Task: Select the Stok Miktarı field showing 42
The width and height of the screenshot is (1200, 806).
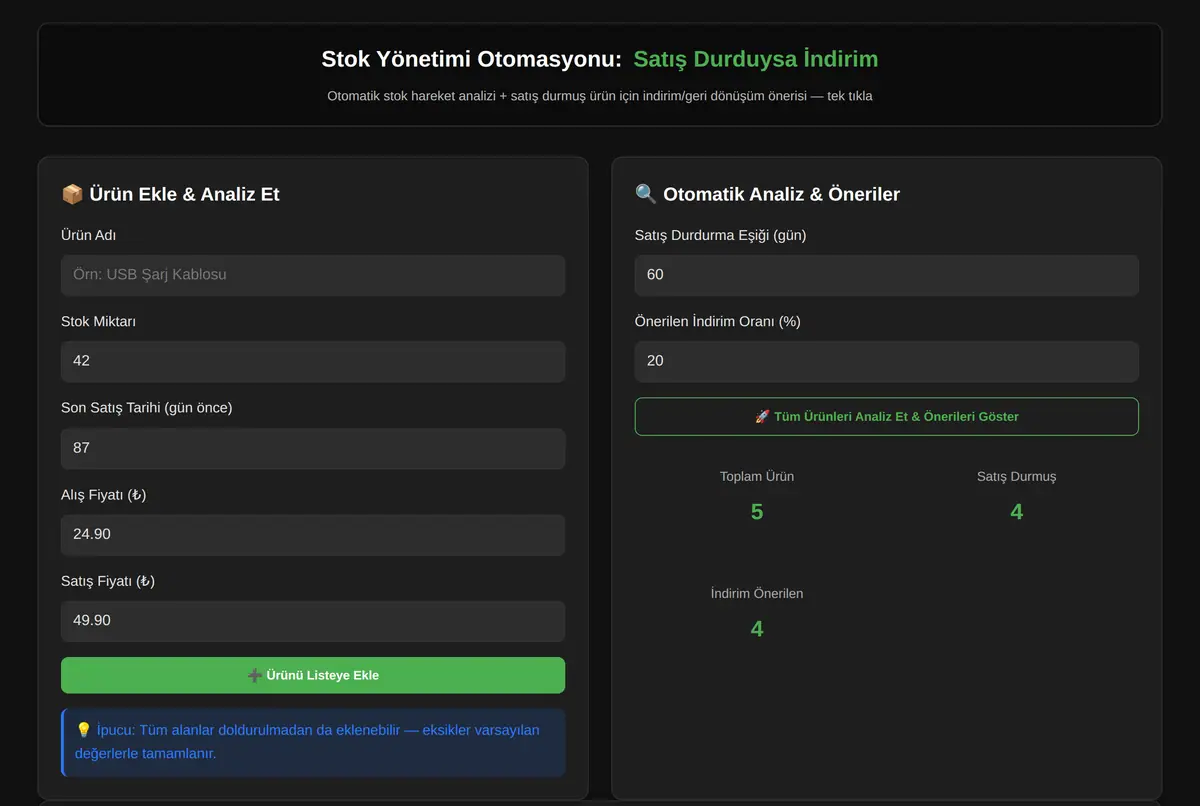Action: (x=313, y=361)
